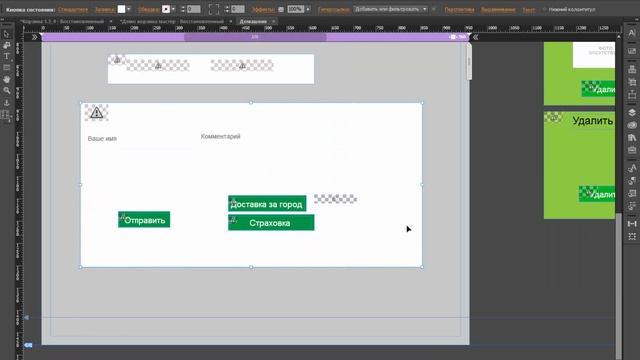The image size is (640, 360).
Task: Open the Layers panel icon on right dock
Action: (632, 112)
